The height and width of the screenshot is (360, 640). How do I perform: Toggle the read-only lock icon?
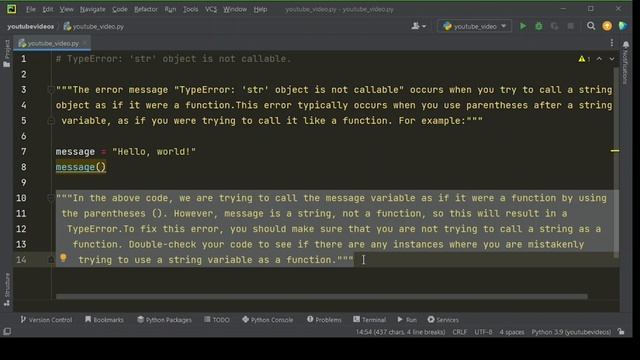click(621, 332)
